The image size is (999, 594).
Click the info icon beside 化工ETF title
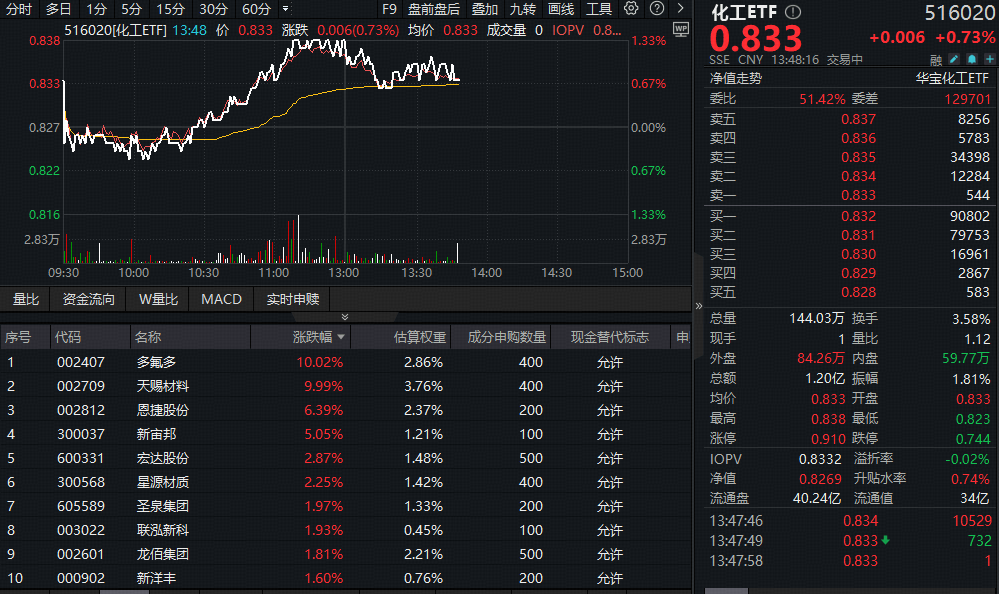793,12
